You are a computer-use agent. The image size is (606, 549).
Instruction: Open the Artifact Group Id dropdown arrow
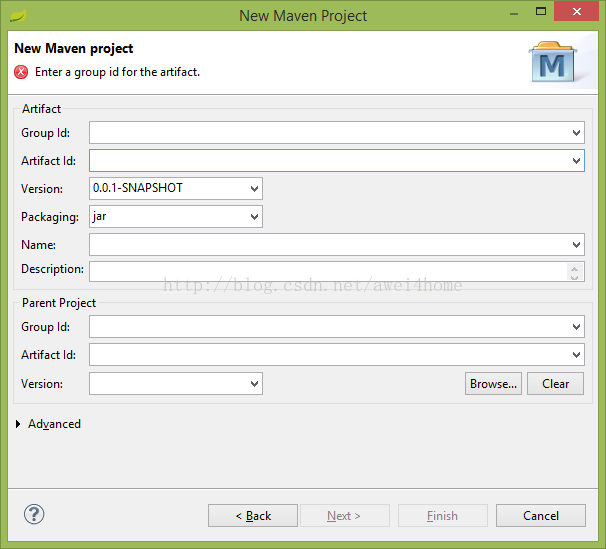pos(576,133)
